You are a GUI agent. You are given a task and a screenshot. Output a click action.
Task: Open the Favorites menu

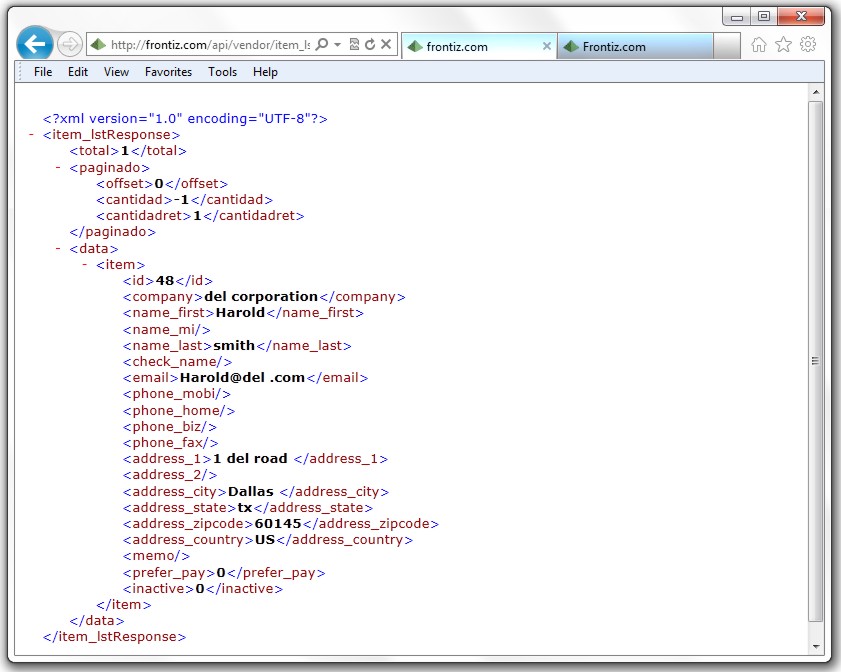[x=168, y=71]
